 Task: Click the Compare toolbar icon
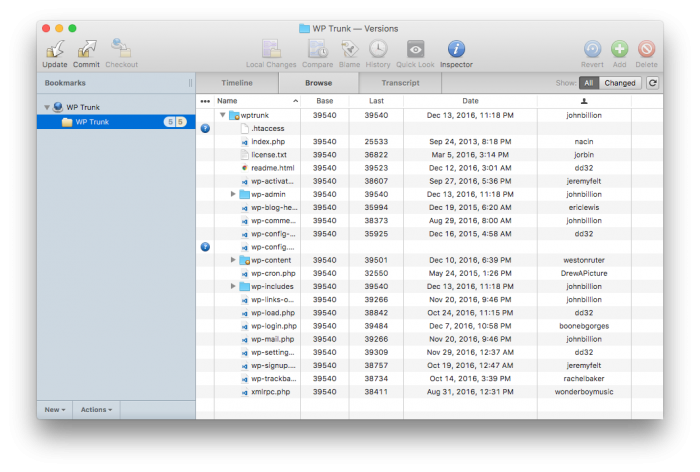[x=318, y=49]
